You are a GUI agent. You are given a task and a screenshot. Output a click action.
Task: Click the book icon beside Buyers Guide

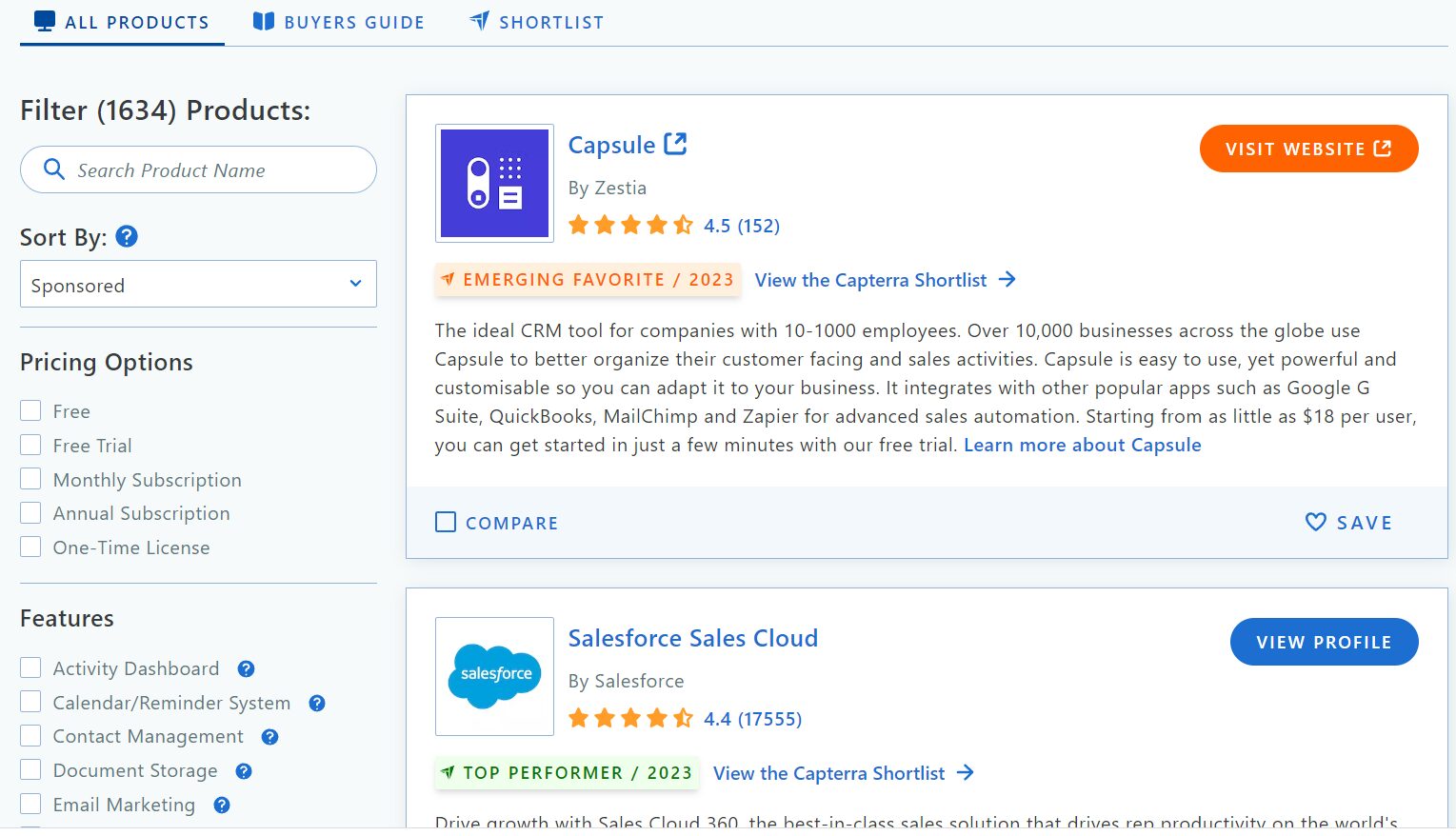coord(264,21)
